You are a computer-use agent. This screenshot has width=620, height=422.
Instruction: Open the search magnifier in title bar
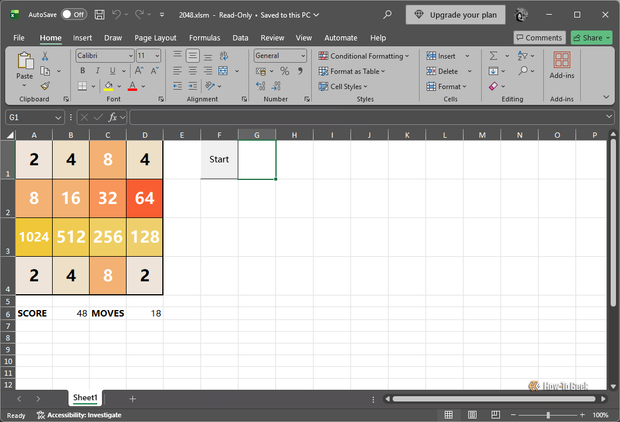[x=388, y=15]
